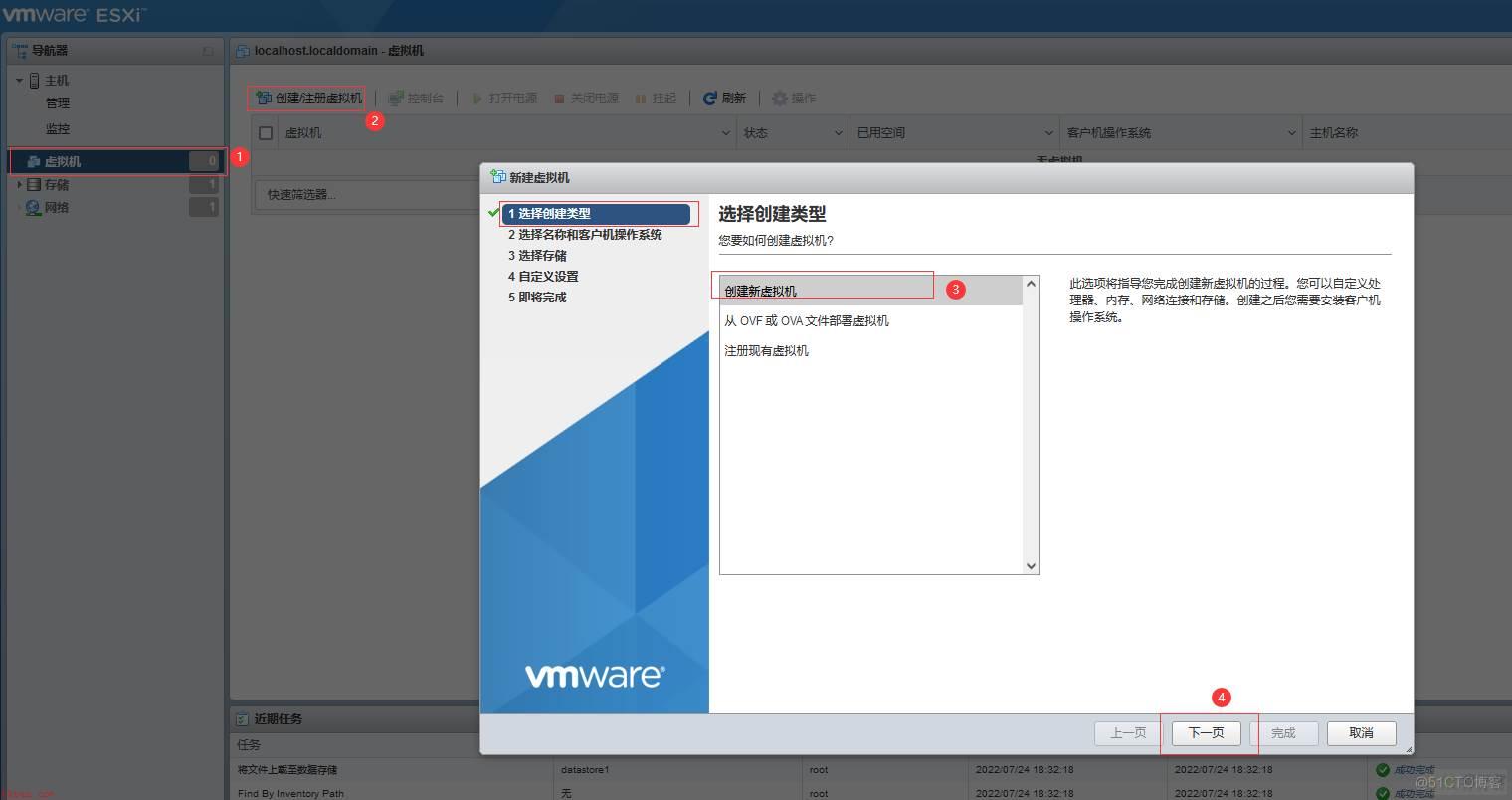Click the localhost.localdomain - 虚拟机 title icon
1512x800 pixels.
243,51
